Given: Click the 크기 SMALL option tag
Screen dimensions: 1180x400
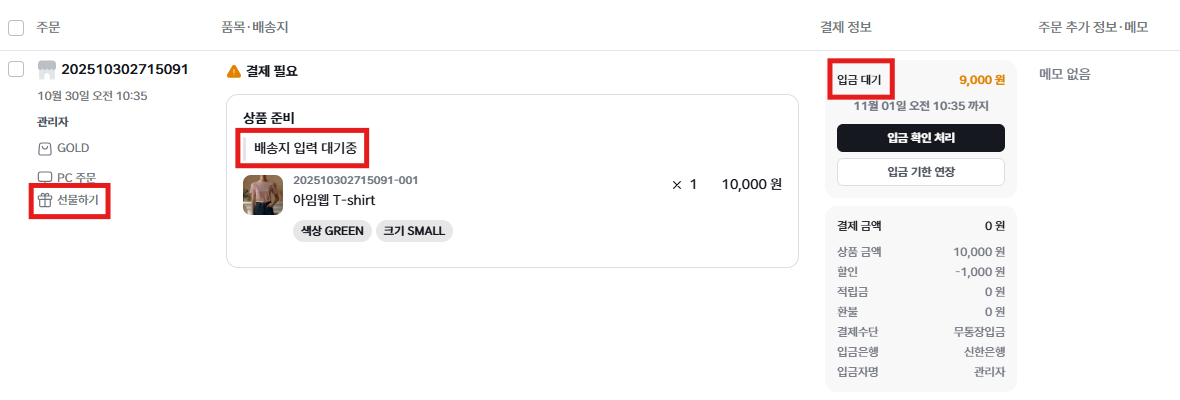Looking at the screenshot, I should (414, 231).
